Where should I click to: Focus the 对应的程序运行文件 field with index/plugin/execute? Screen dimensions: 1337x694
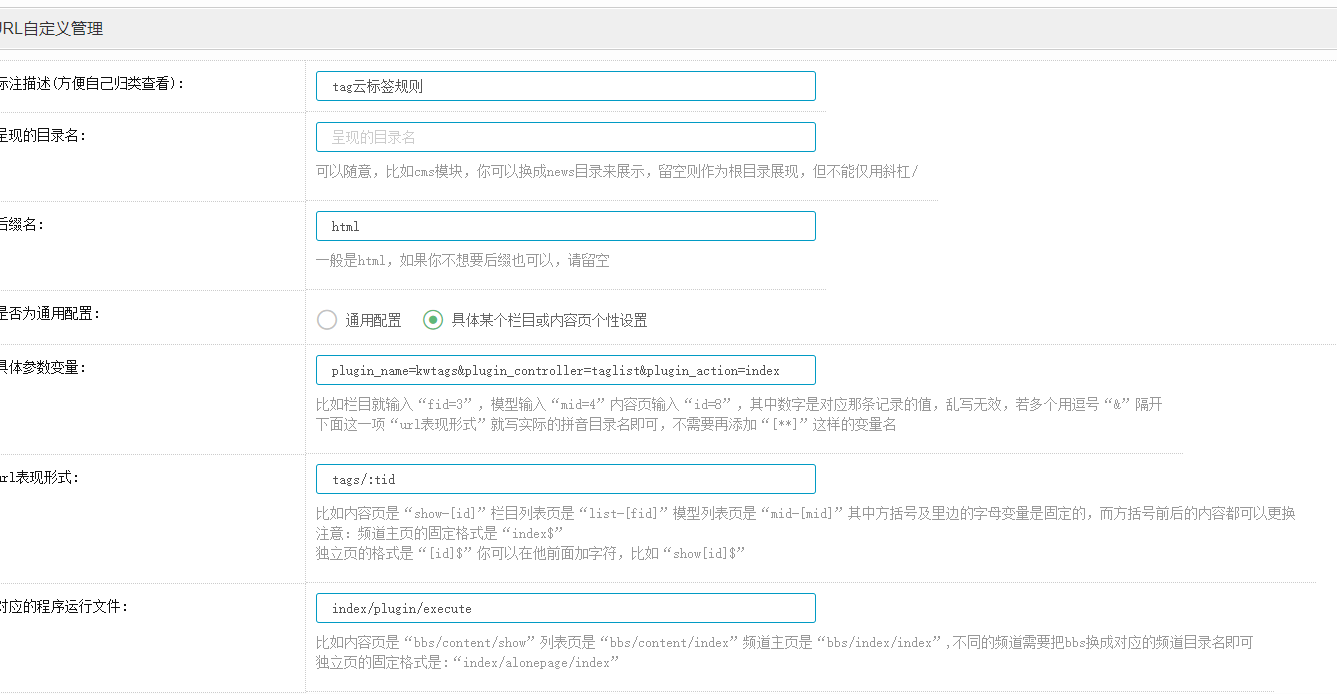(x=565, y=608)
